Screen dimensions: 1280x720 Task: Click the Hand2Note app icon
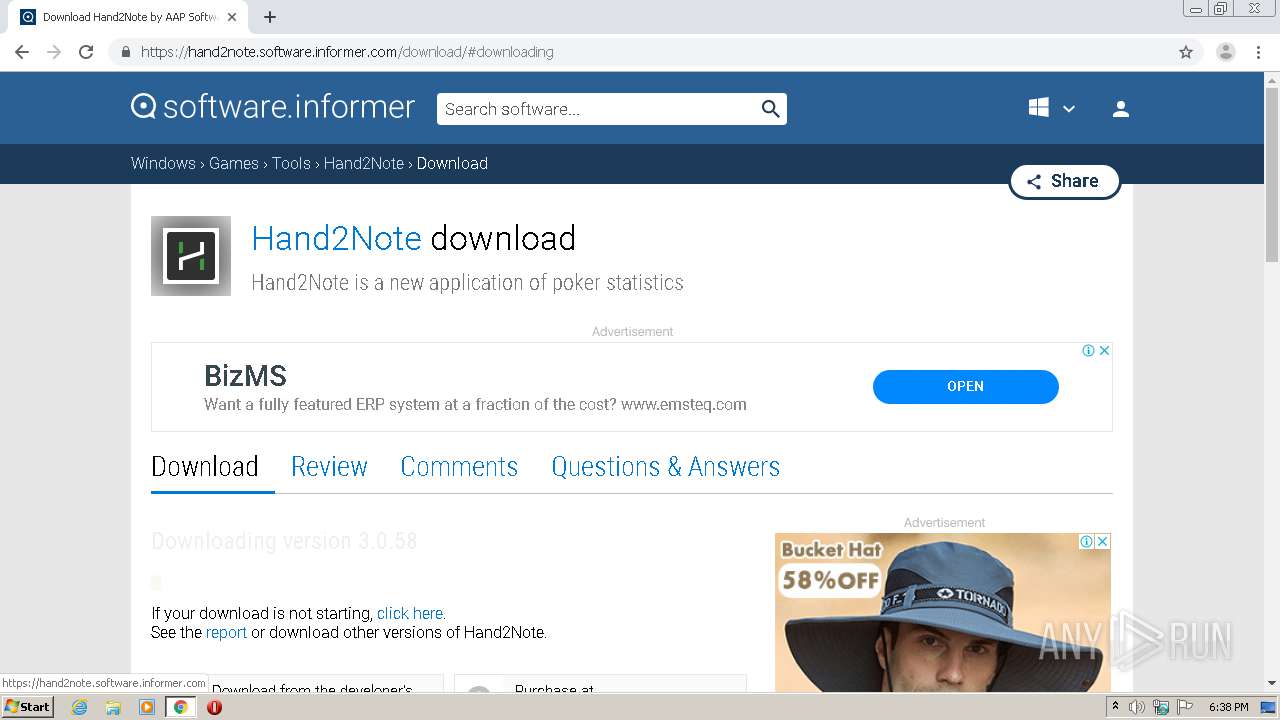pyautogui.click(x=191, y=256)
